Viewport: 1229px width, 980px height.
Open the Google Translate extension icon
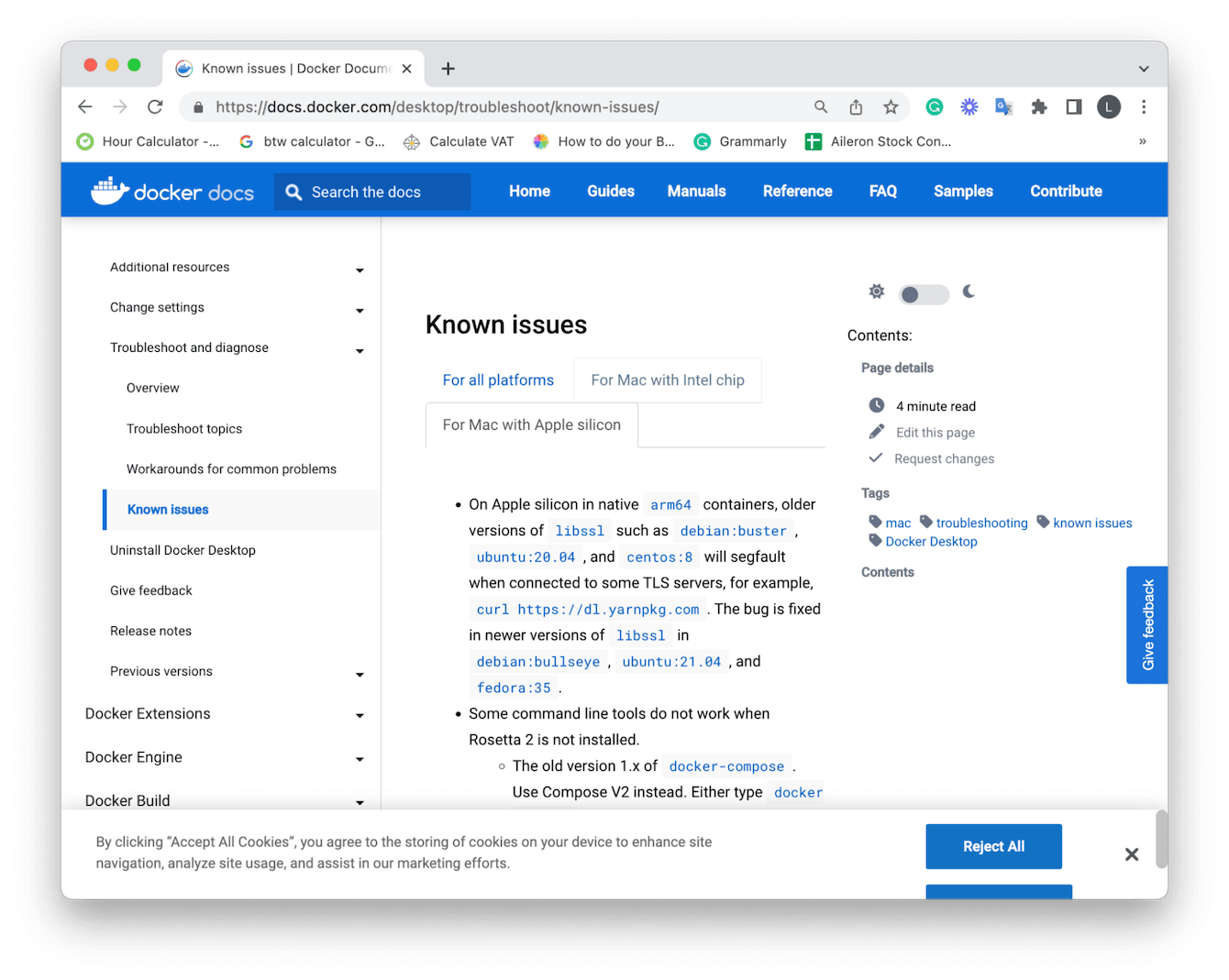1004,107
